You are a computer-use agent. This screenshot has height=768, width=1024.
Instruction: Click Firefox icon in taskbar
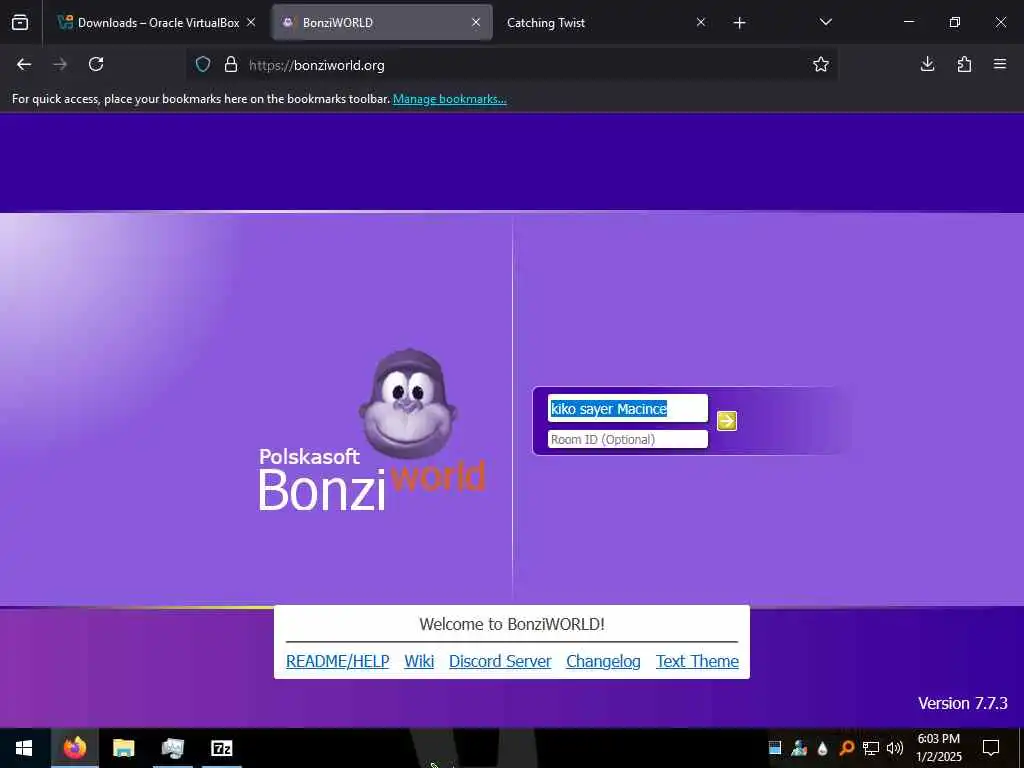[74, 748]
